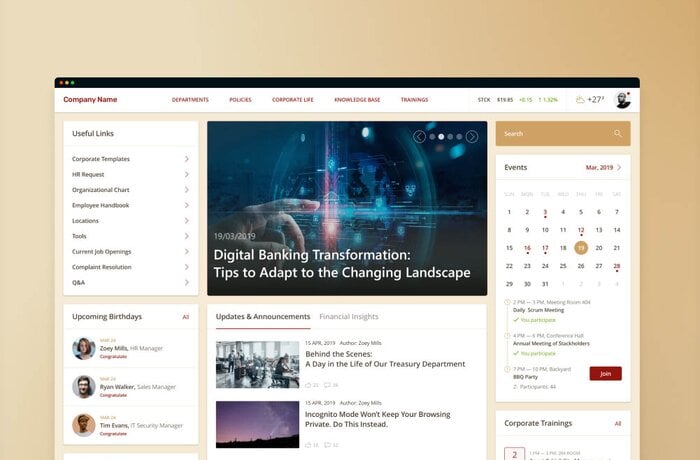Open Digital Banking Transformation headline
The image size is (700, 460).
342,263
